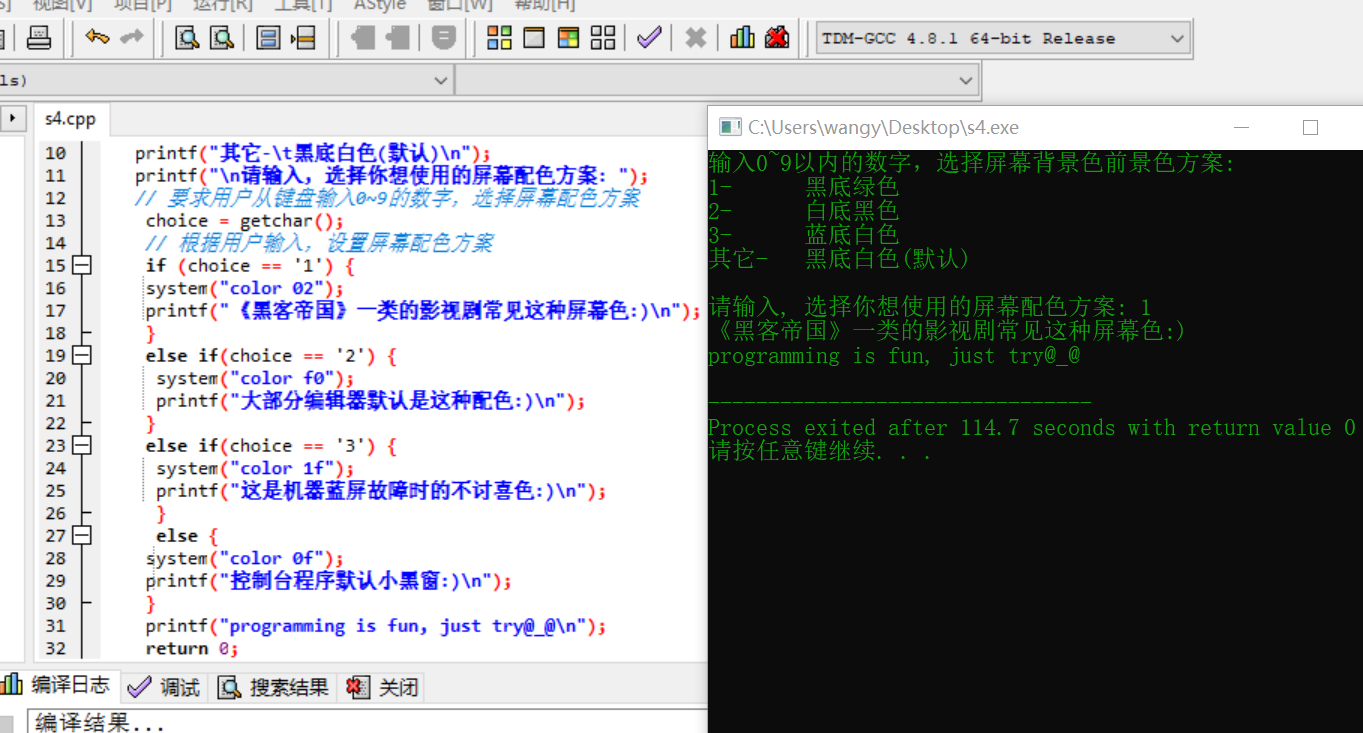Click the goto line toolbar icon
Viewport: 1363px width, 733px height.
(x=303, y=38)
